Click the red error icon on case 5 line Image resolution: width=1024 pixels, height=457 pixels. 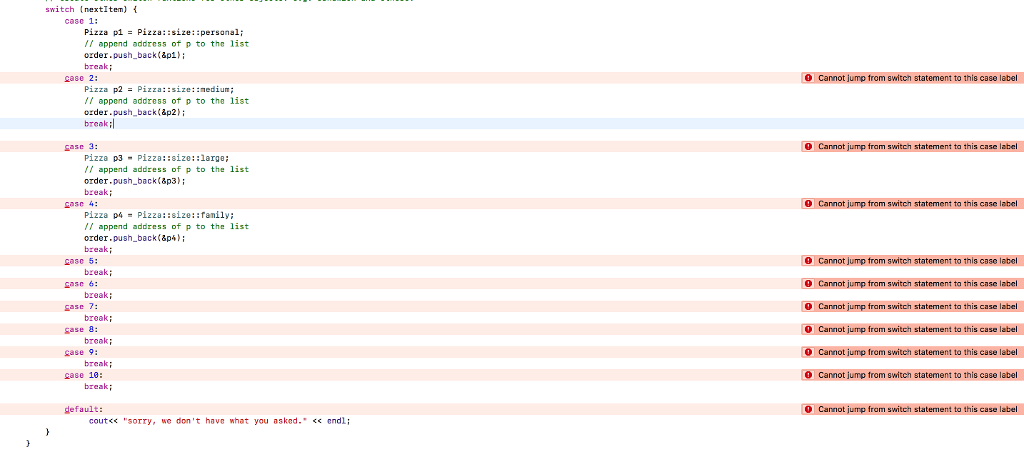point(808,260)
